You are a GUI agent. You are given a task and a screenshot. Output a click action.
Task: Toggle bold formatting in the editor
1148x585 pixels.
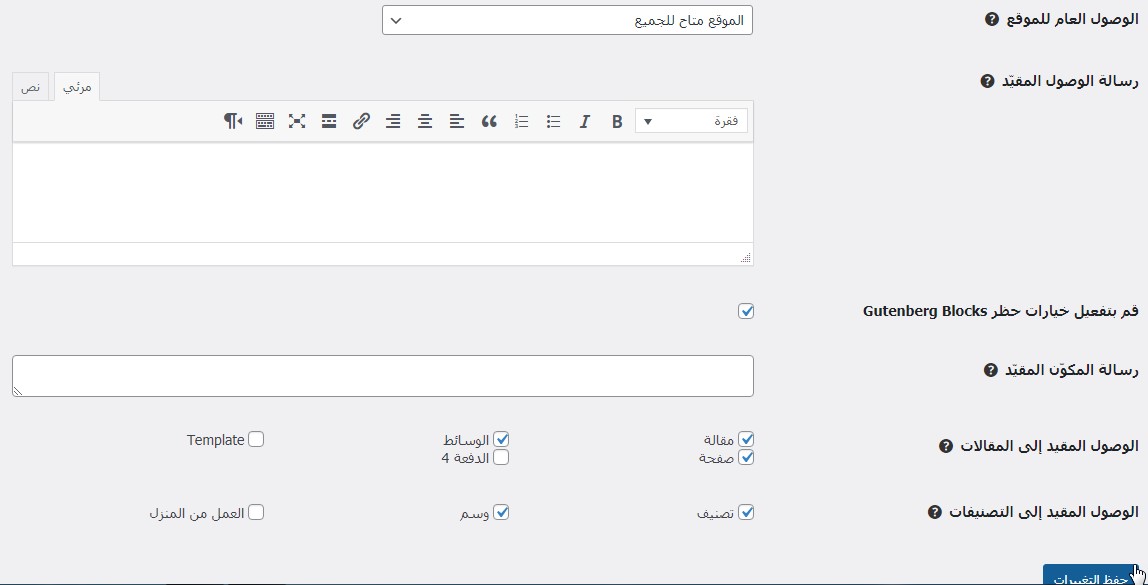tap(617, 121)
